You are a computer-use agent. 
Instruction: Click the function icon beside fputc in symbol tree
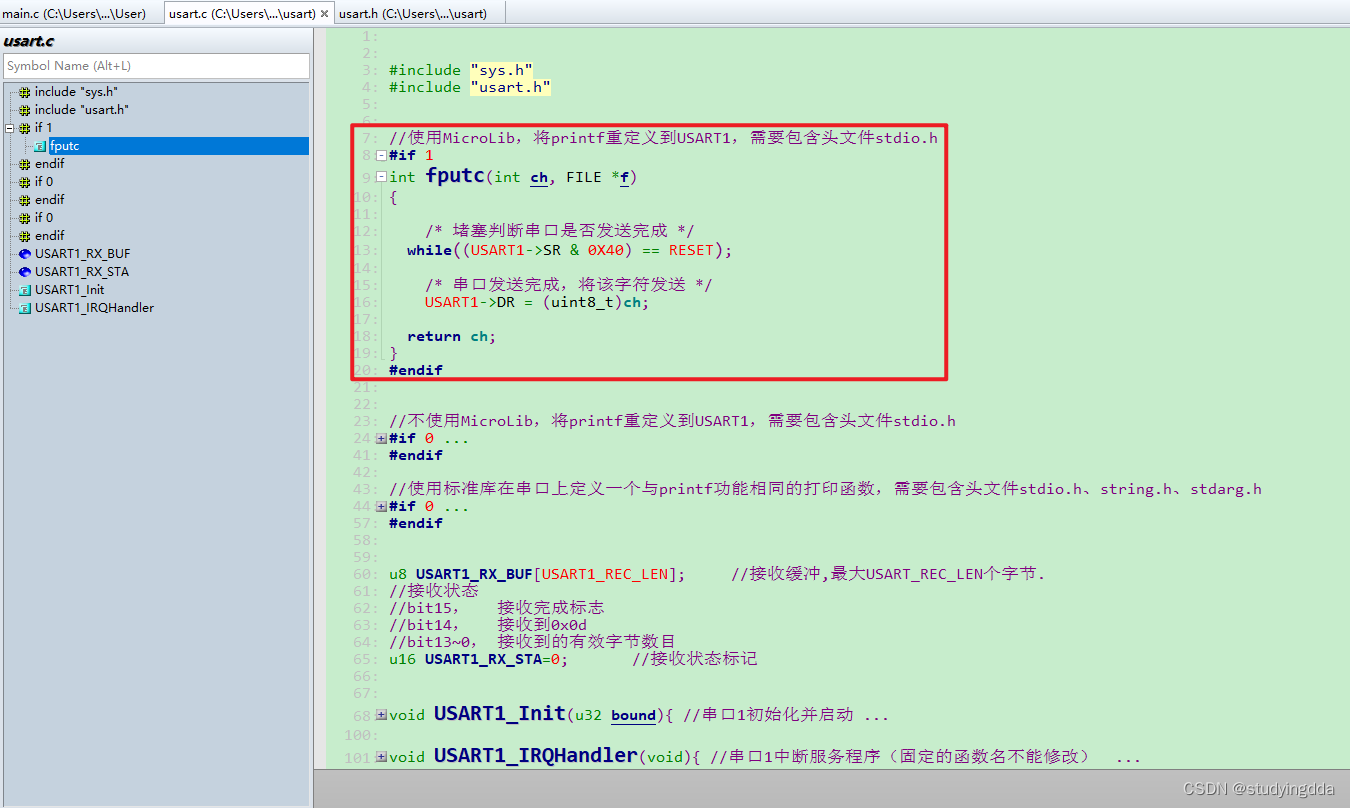[40, 146]
